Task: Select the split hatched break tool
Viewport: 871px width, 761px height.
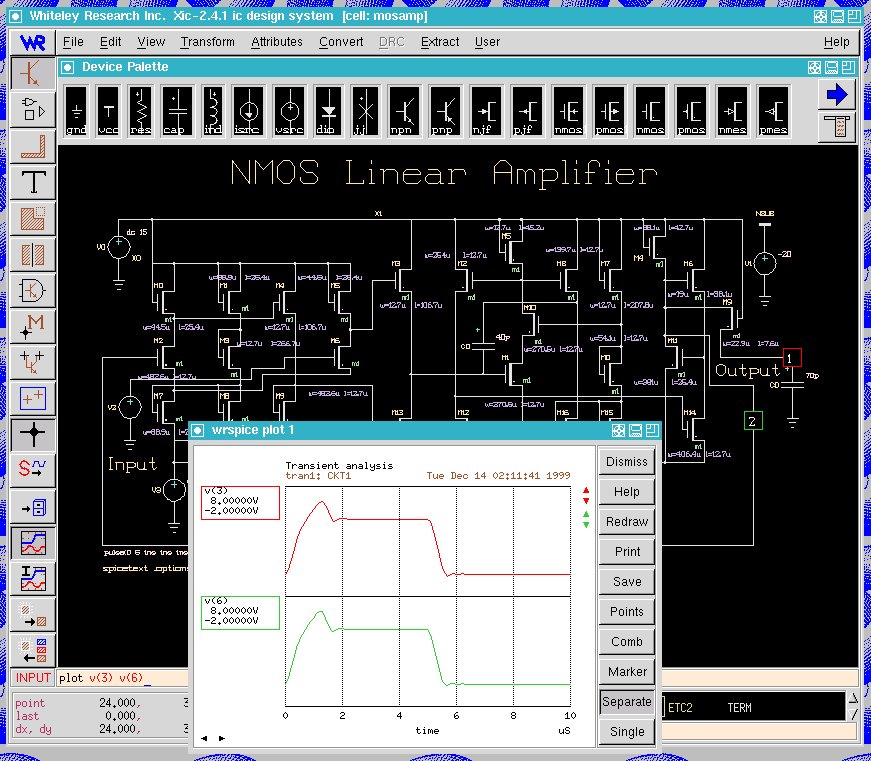Action: point(33,254)
